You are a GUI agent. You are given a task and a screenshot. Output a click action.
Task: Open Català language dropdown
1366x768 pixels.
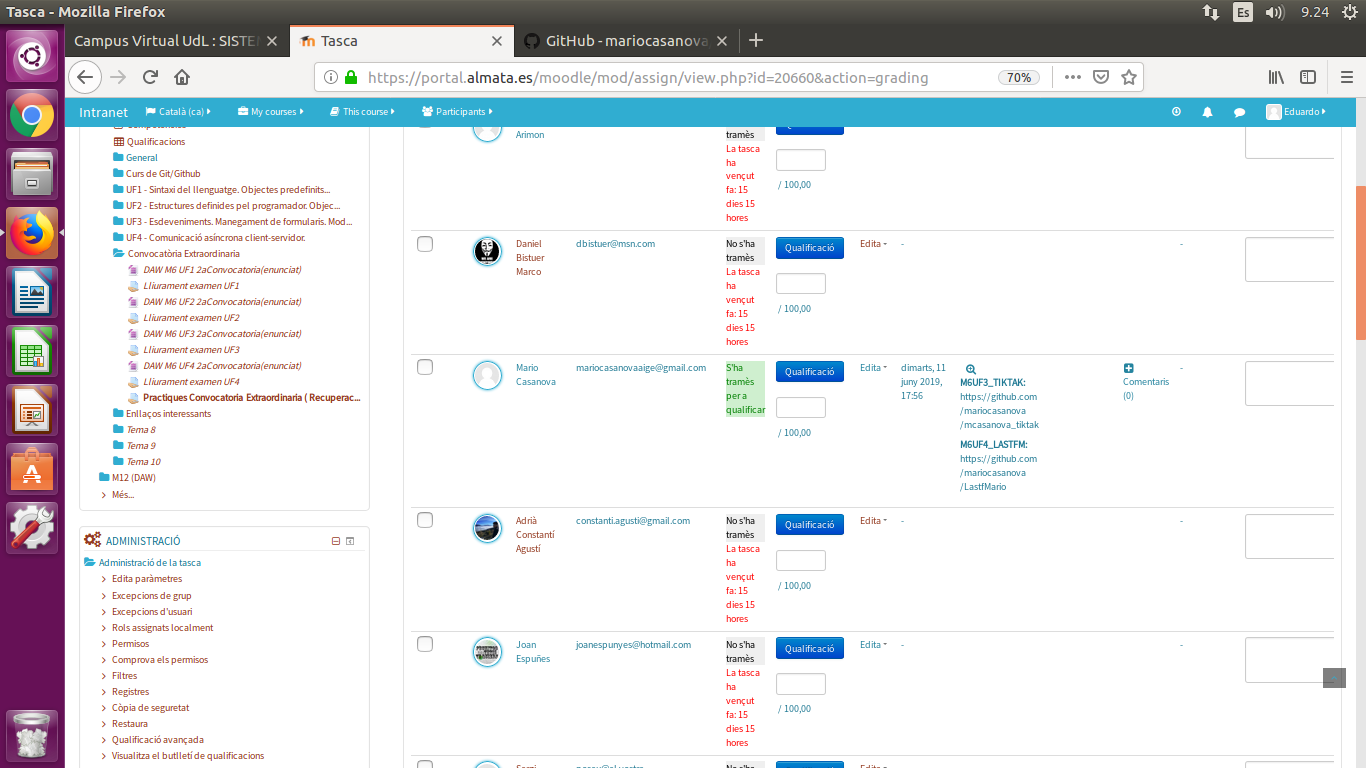pos(179,112)
